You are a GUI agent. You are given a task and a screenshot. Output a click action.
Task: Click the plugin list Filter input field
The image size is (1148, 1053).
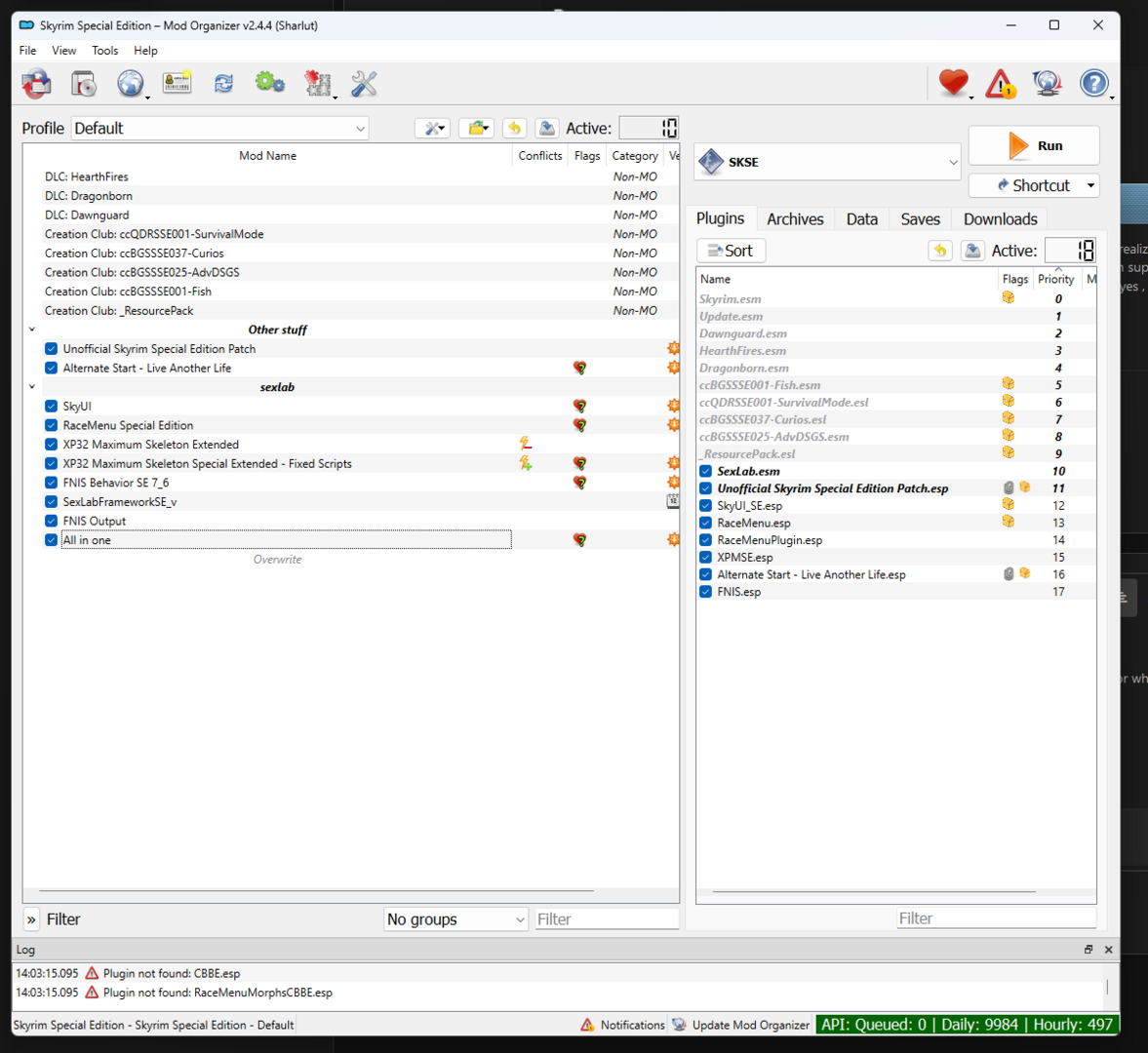coord(996,918)
